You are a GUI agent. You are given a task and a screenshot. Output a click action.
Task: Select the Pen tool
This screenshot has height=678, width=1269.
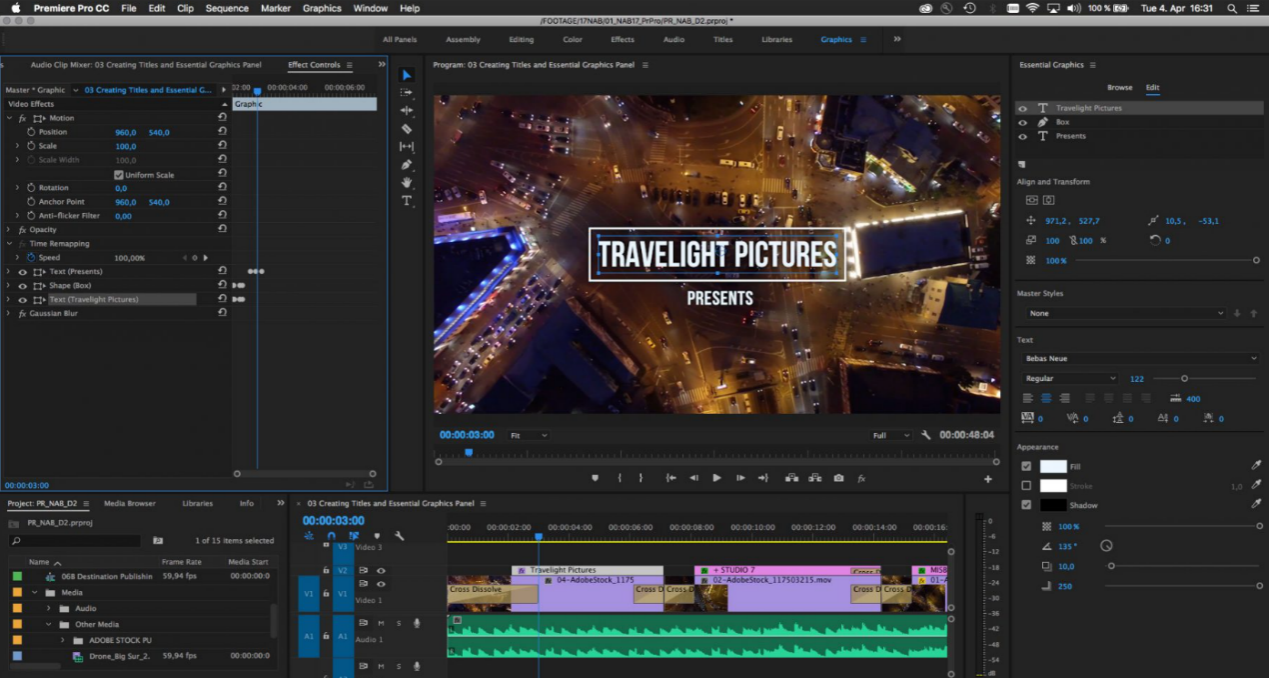click(406, 165)
